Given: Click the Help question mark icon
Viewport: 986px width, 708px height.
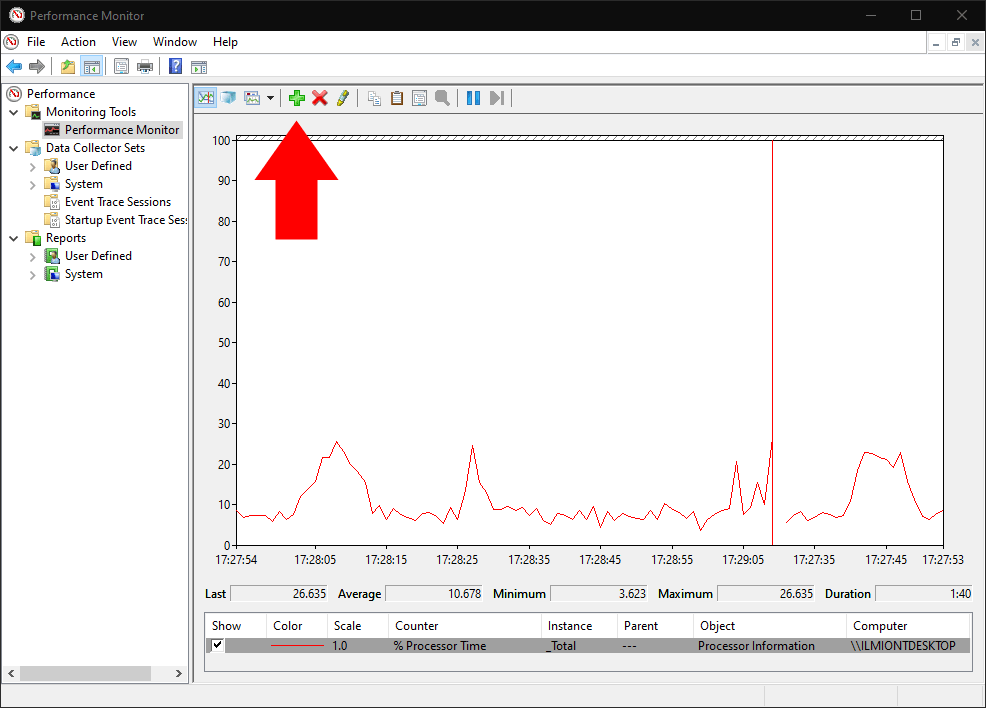Looking at the screenshot, I should (x=173, y=66).
